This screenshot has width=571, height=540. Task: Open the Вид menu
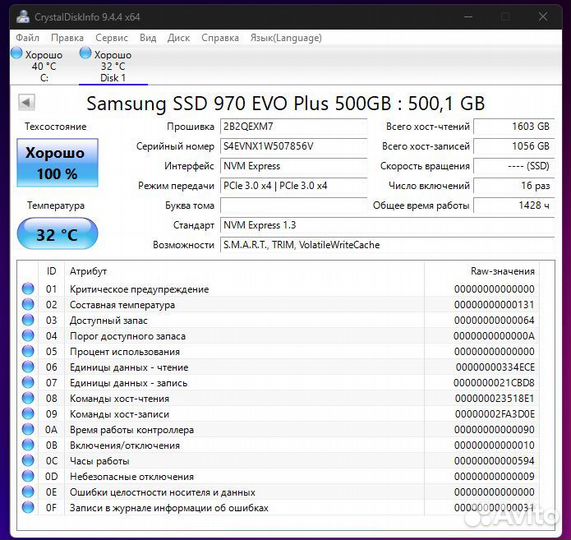[x=148, y=38]
